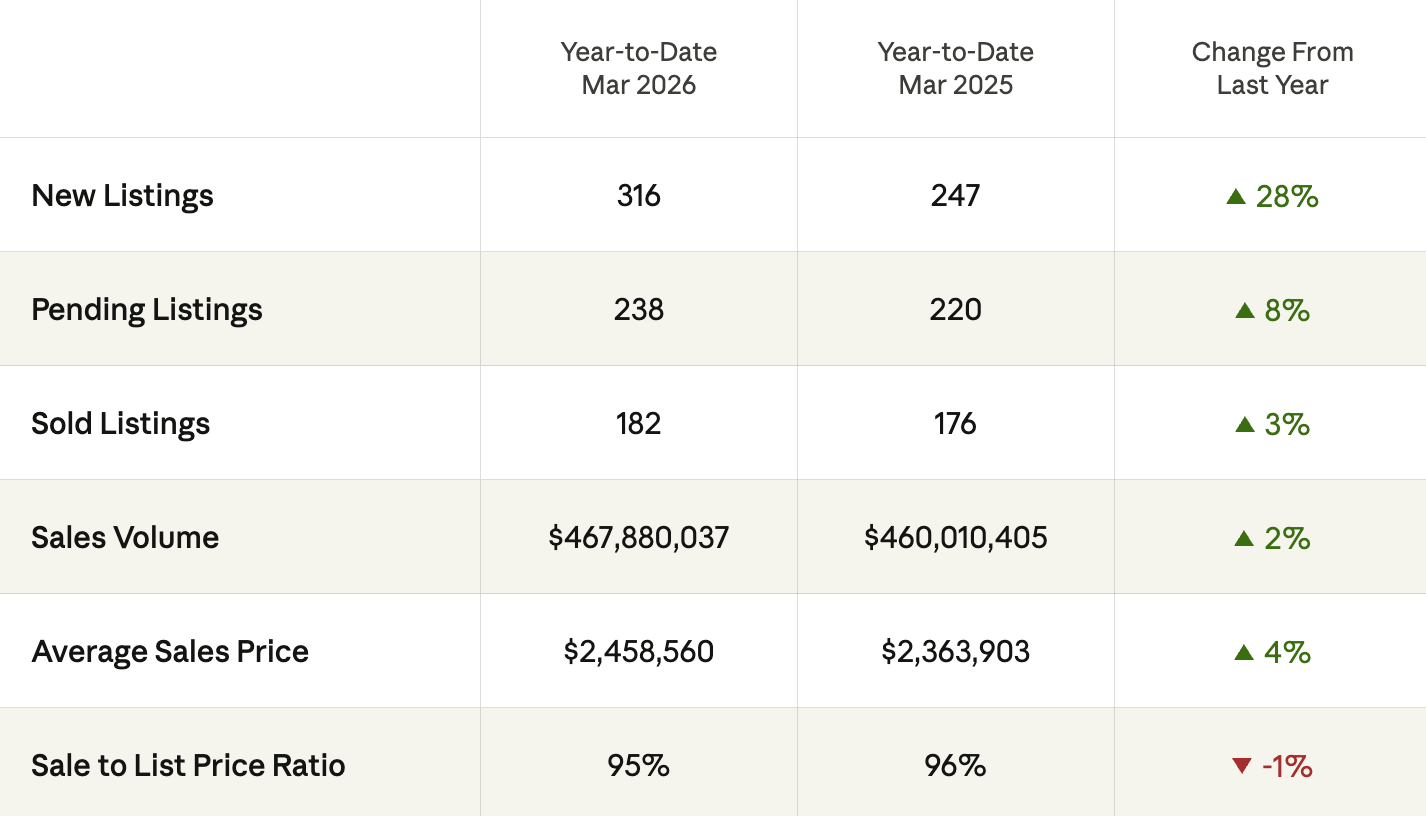Click the Sales Volume row label

(125, 537)
